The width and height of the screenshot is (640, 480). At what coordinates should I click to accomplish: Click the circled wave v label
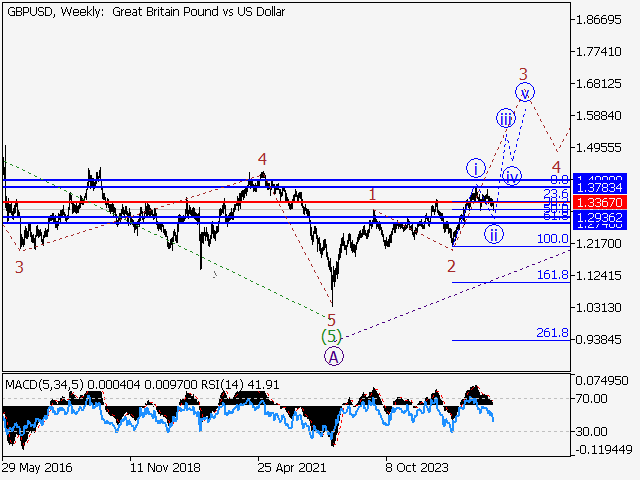(525, 93)
